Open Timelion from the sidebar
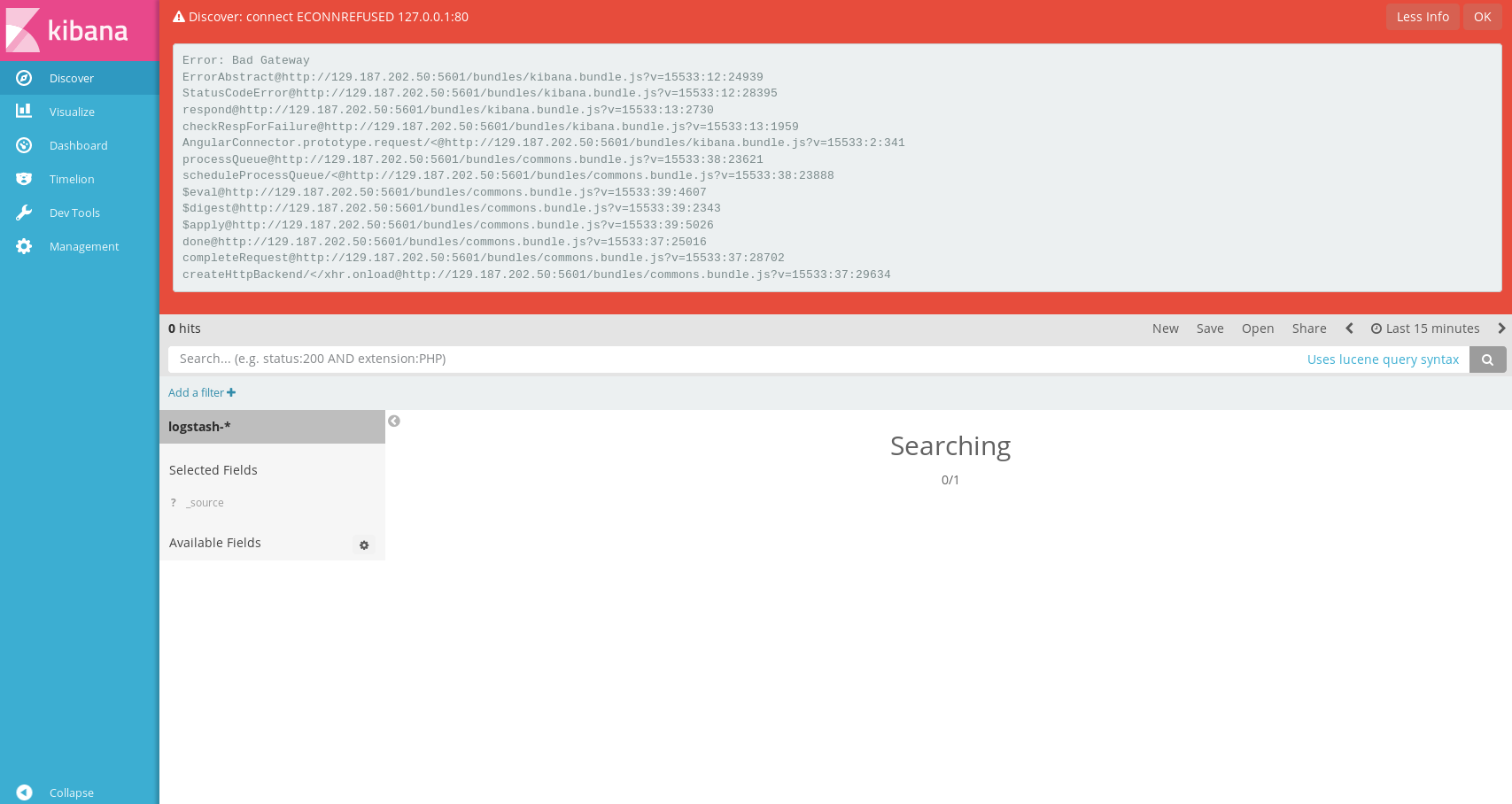 pyautogui.click(x=71, y=179)
